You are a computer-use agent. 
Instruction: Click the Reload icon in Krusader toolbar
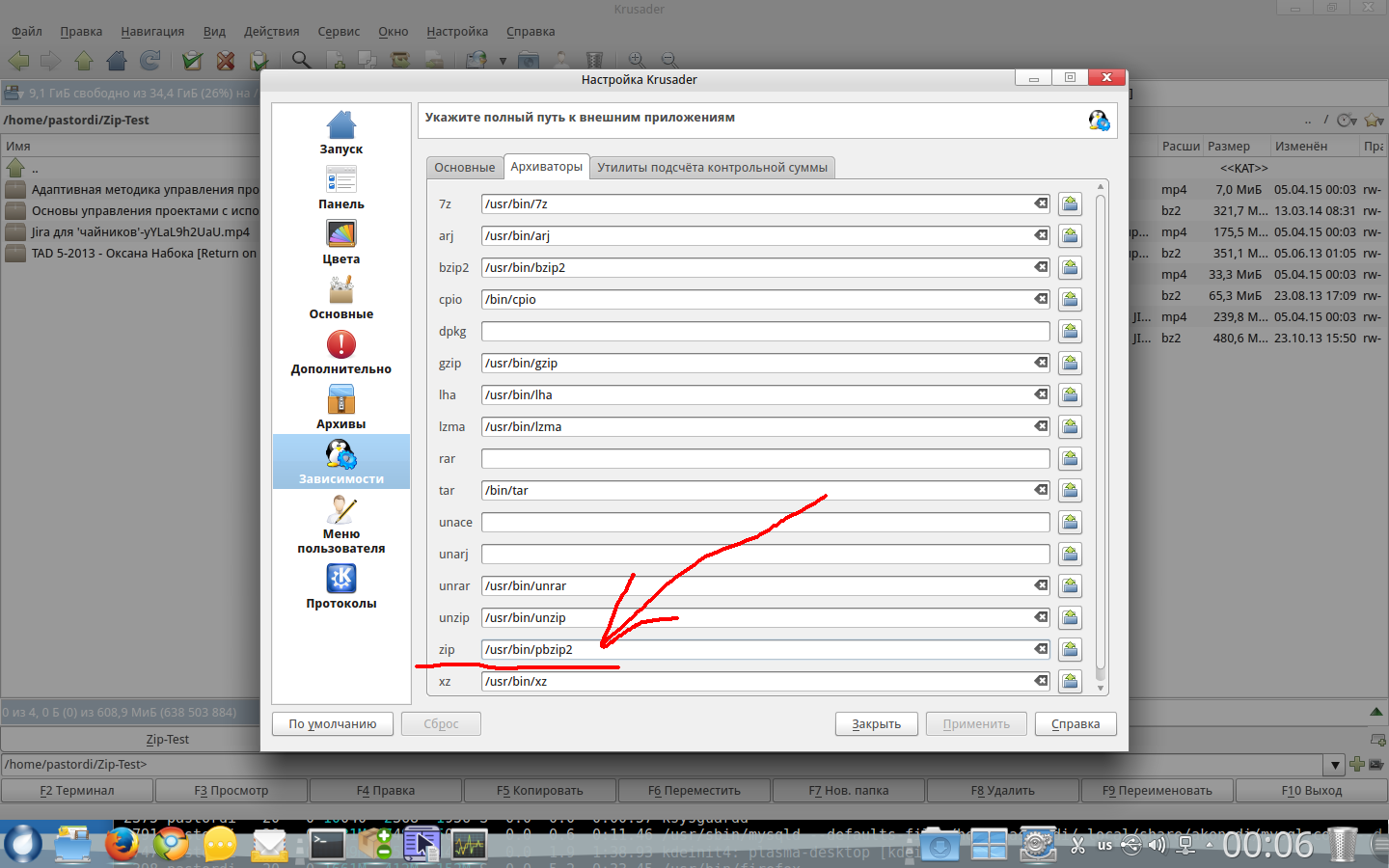point(150,61)
